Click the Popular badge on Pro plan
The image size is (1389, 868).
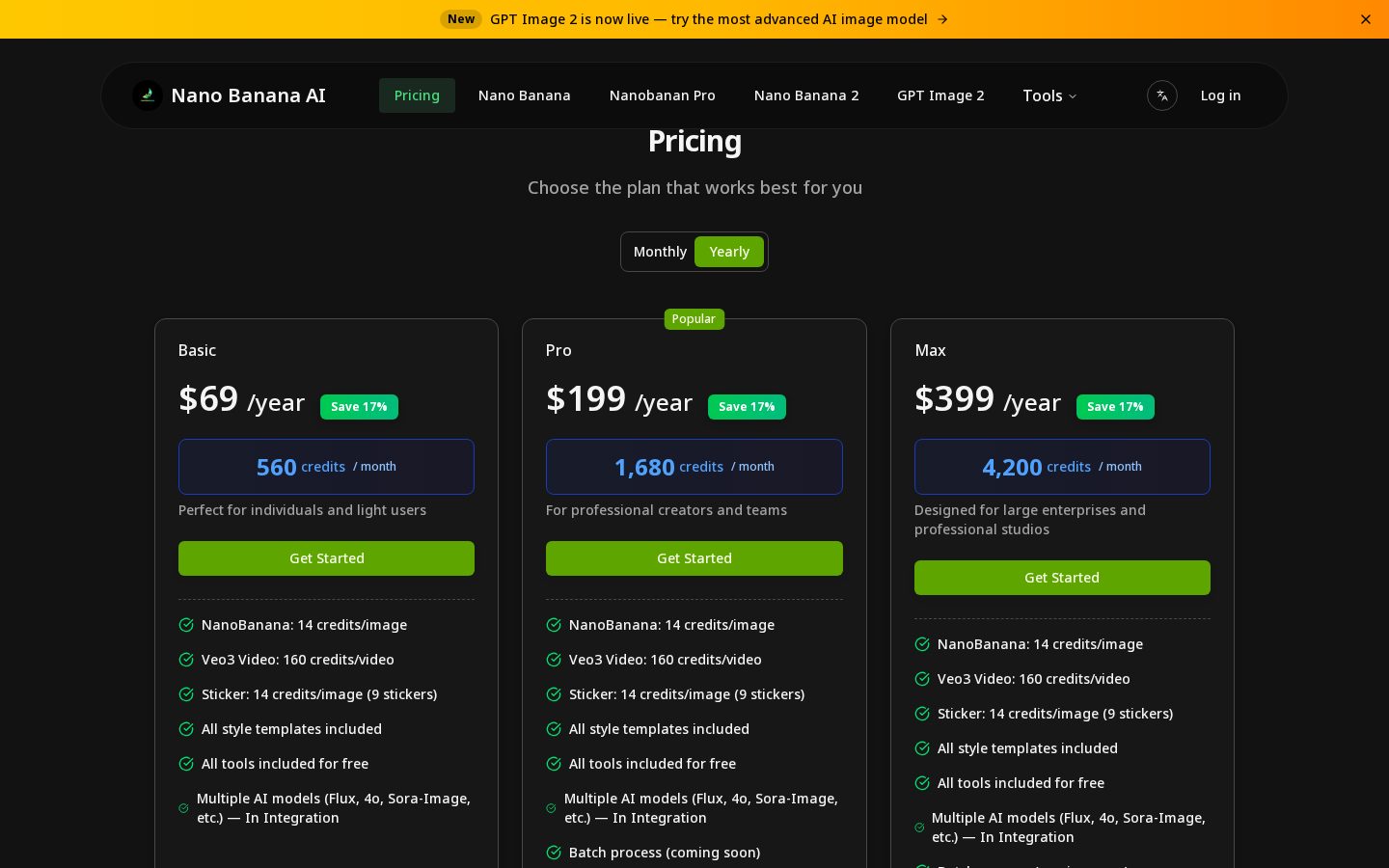pyautogui.click(x=694, y=319)
